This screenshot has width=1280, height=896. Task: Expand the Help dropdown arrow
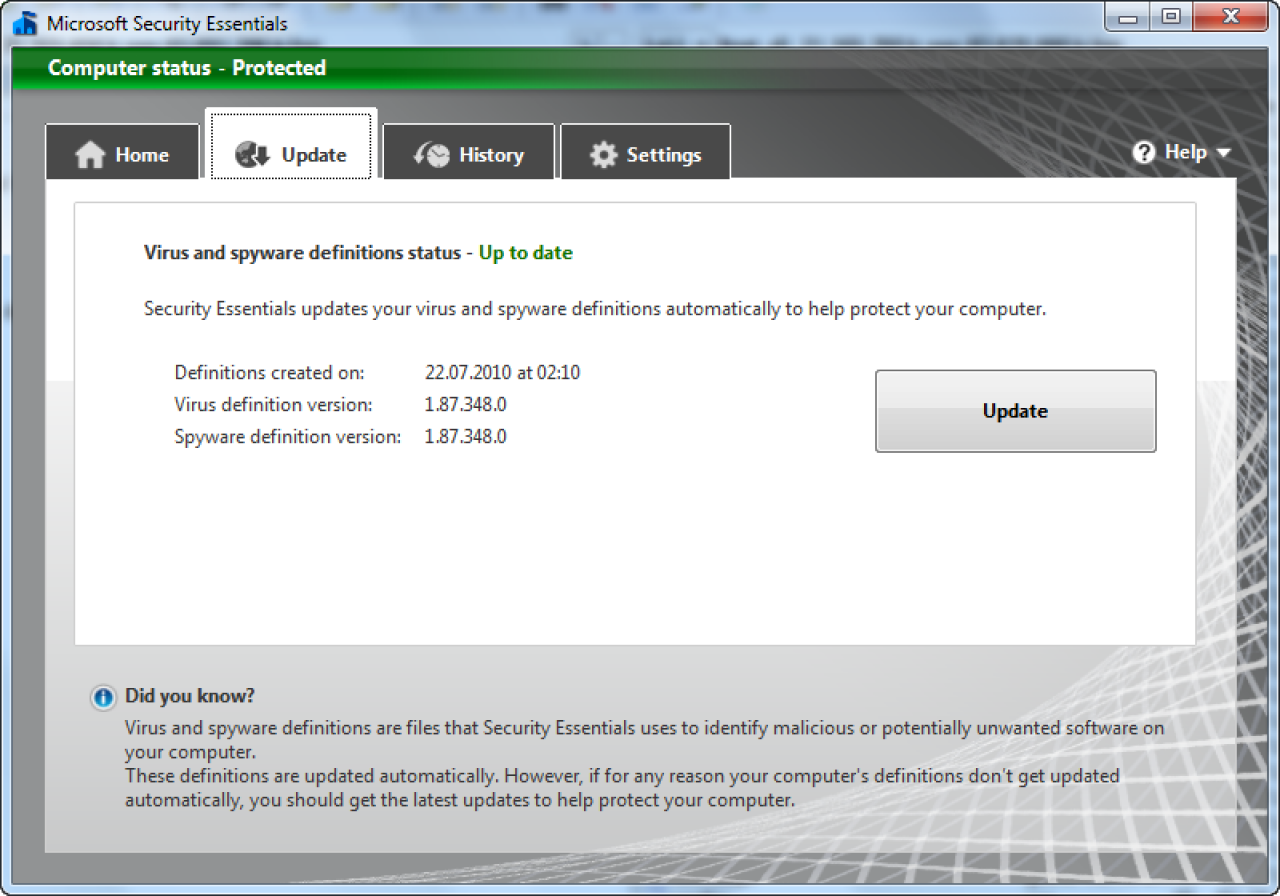pyautogui.click(x=1224, y=153)
